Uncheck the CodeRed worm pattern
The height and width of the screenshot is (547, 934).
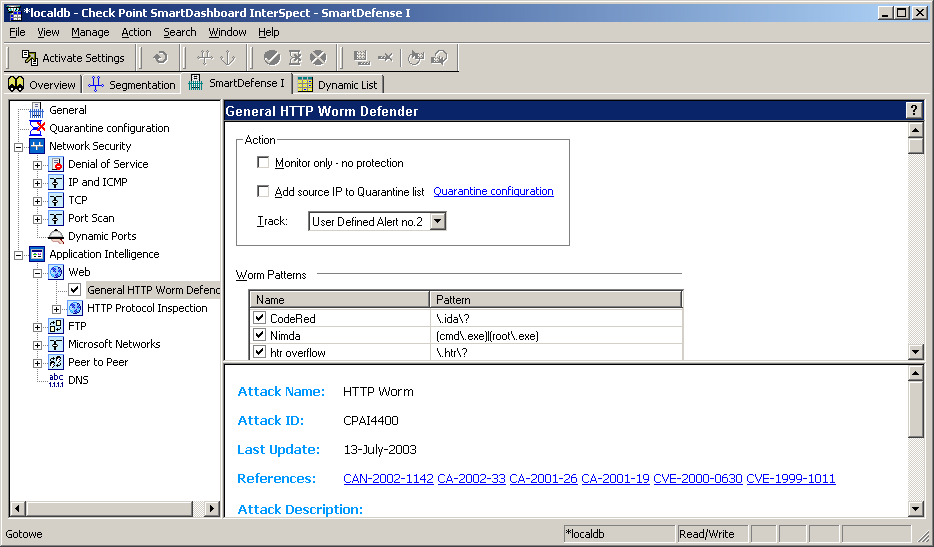point(260,318)
